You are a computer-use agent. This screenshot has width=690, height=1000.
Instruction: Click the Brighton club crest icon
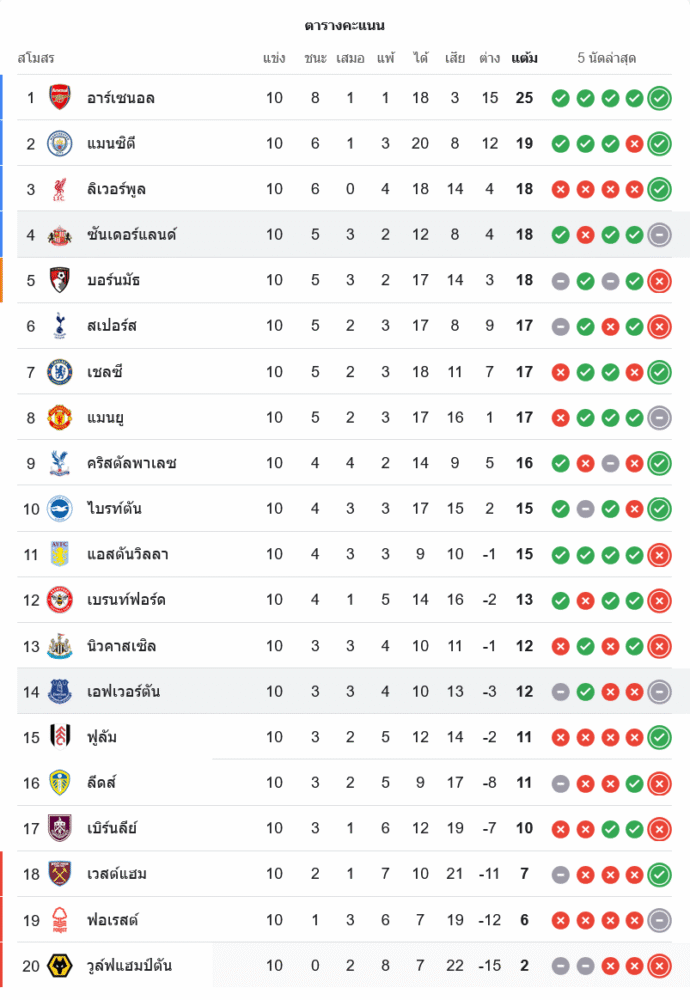tap(60, 509)
